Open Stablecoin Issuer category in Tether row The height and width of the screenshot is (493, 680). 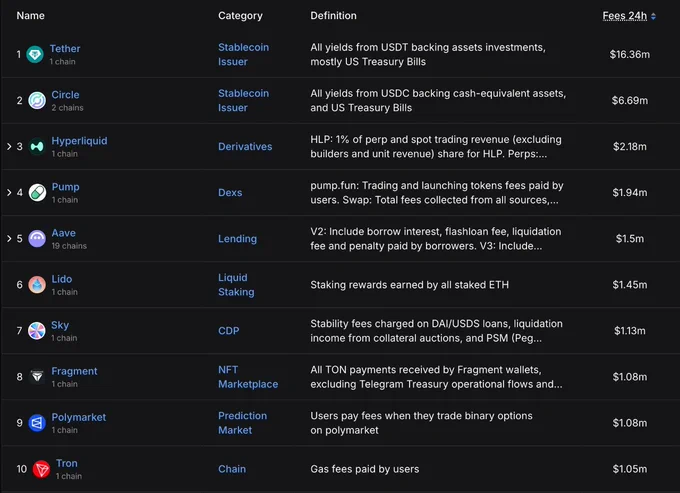243,54
